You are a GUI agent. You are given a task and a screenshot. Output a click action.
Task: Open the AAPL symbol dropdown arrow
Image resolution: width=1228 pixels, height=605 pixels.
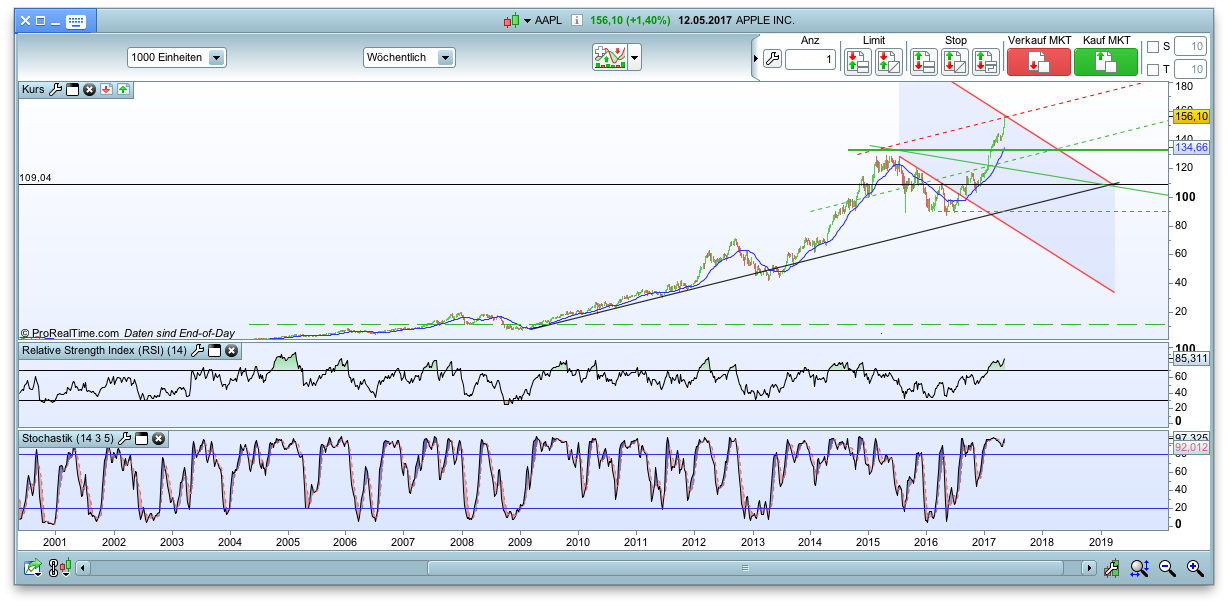click(527, 21)
